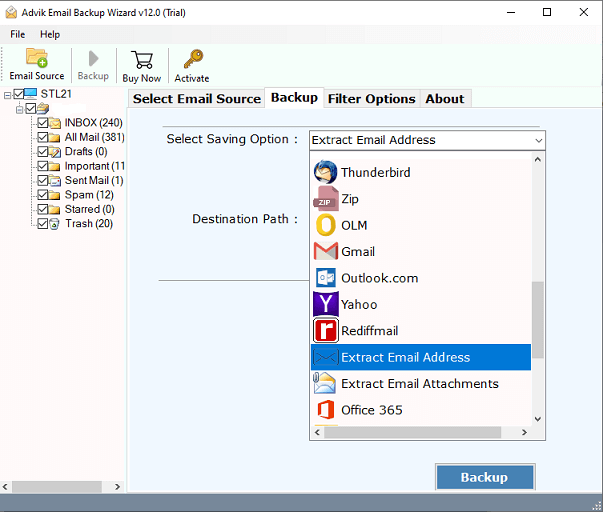The height and width of the screenshot is (512, 603).
Task: Click the OLM icon in list
Action: coord(325,225)
